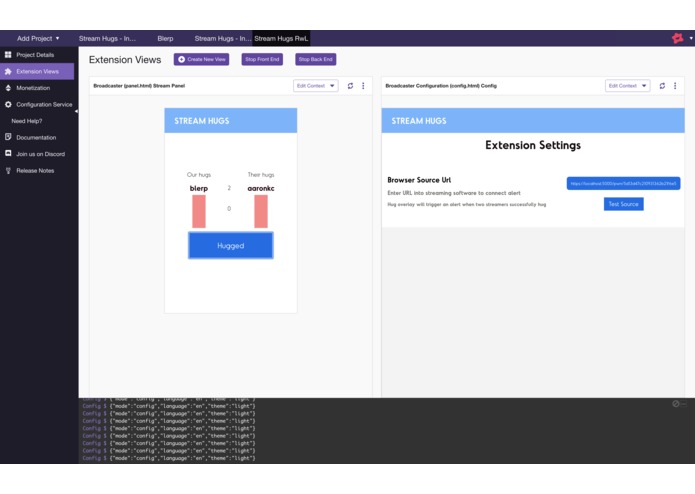Click the Their hugs label
Viewport: 695px width, 494px height.
261,175
